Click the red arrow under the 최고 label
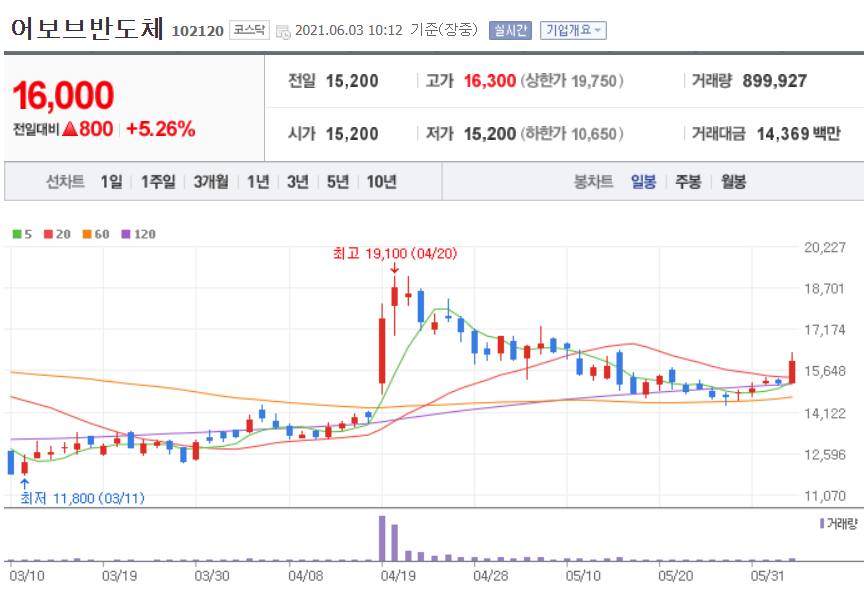This screenshot has height=595, width=864. click(x=395, y=268)
